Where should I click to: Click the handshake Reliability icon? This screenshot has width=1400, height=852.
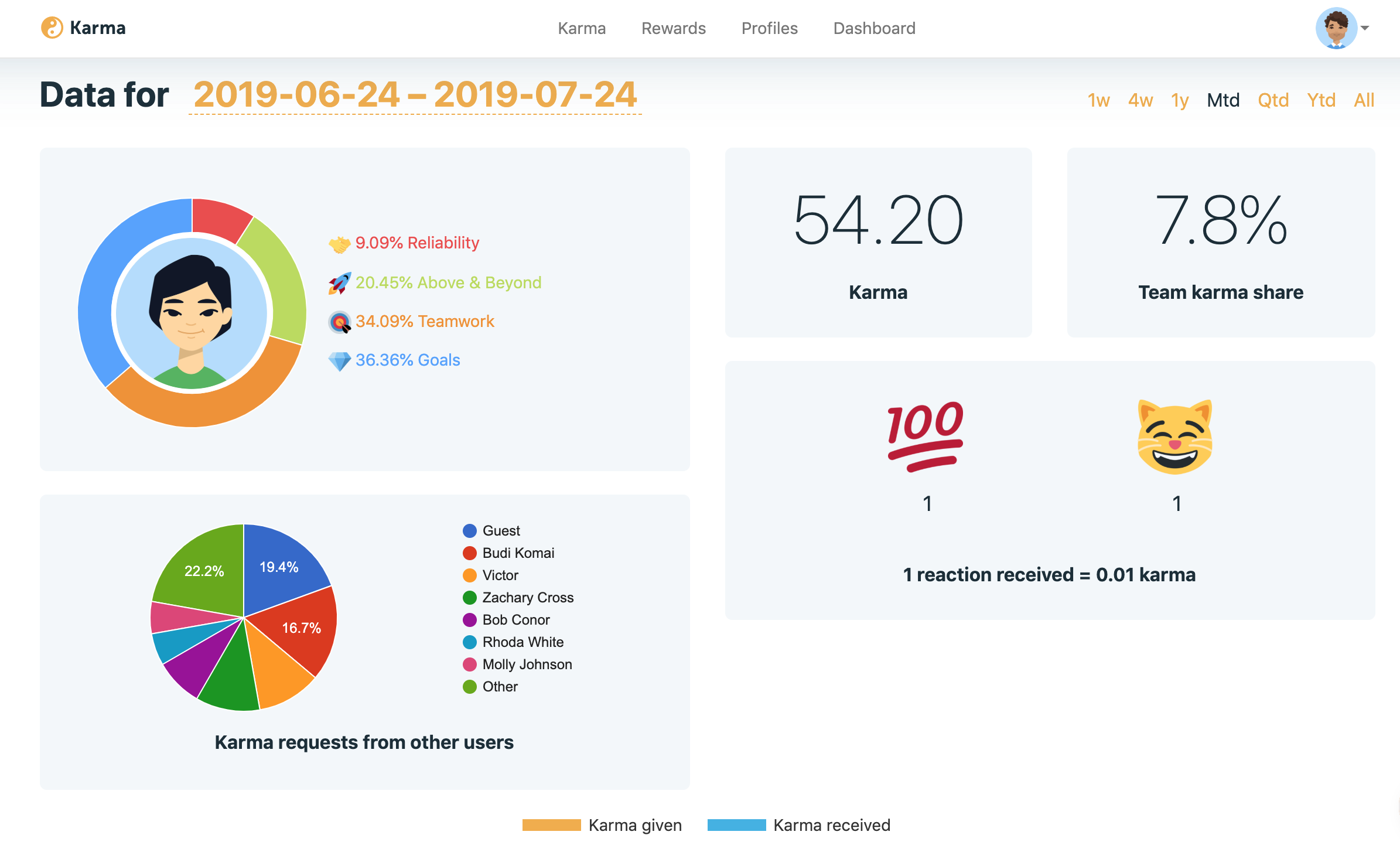click(339, 244)
